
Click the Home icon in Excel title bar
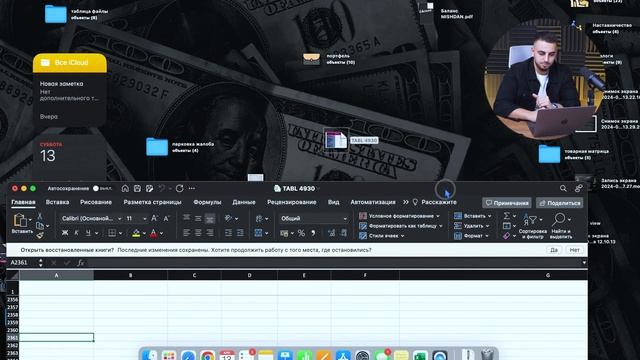125,188
